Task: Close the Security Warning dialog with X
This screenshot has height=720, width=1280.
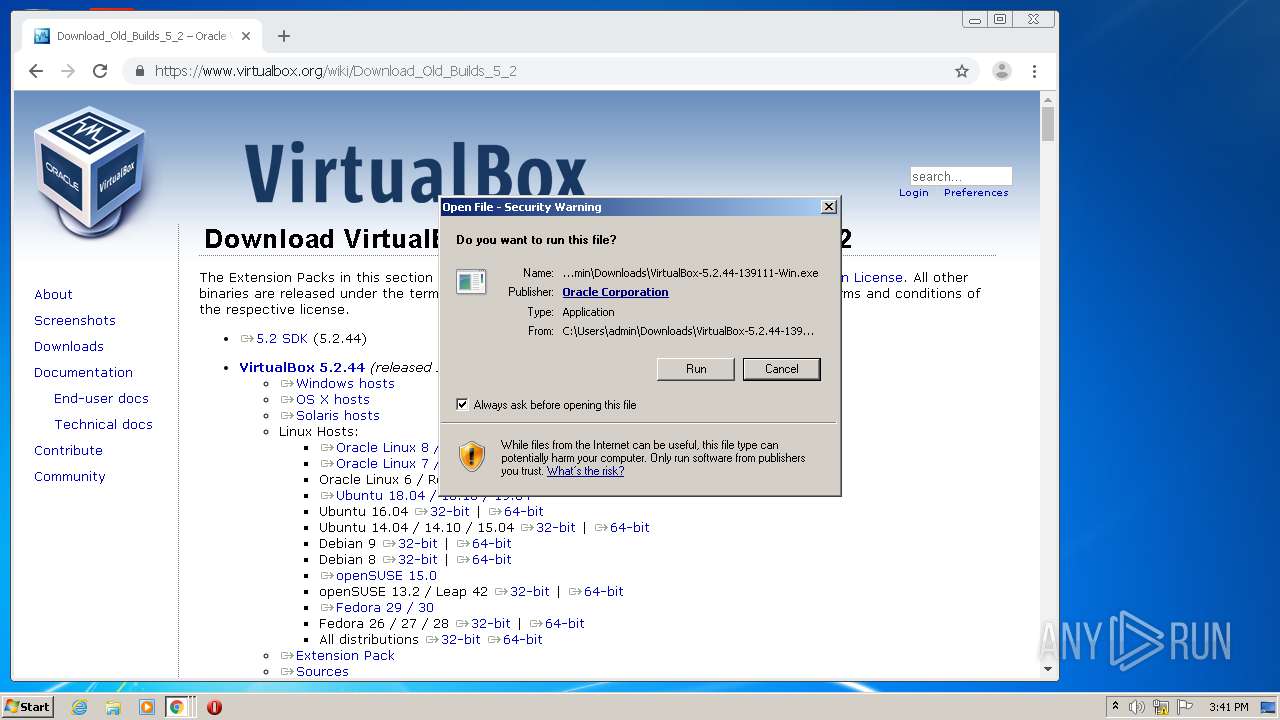Action: [828, 207]
